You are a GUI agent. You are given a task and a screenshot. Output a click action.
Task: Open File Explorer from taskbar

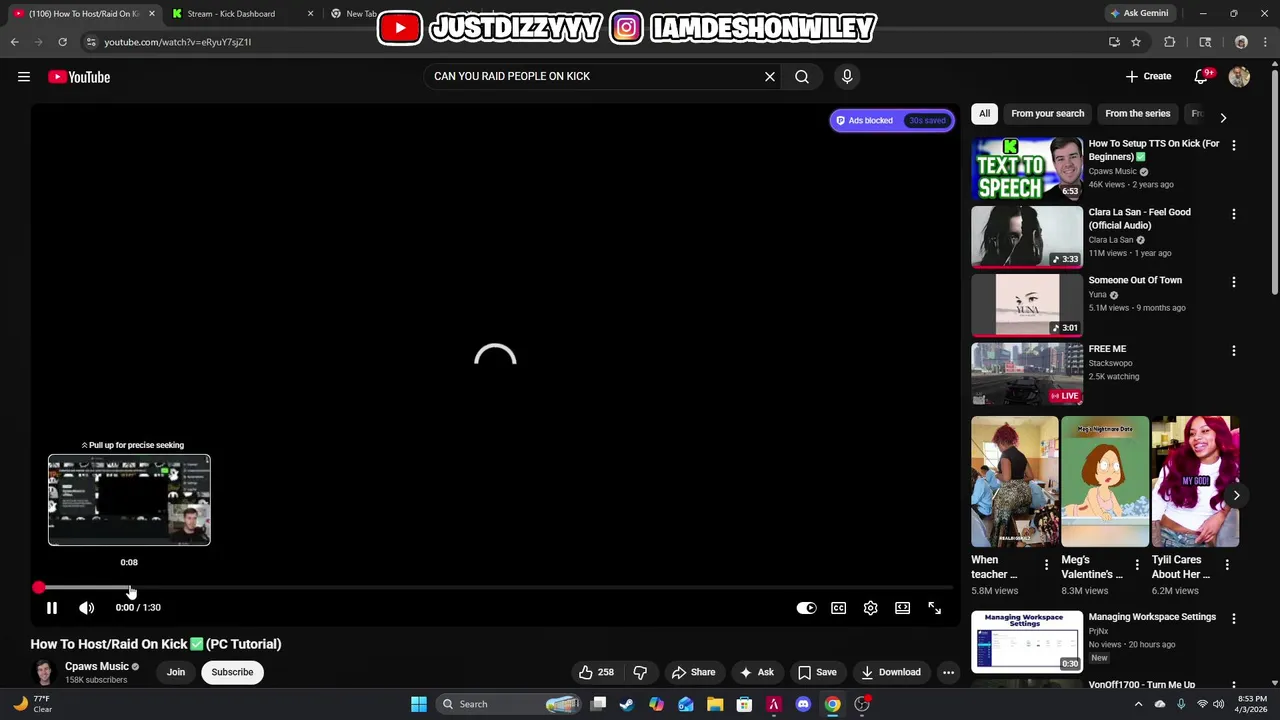(715, 704)
